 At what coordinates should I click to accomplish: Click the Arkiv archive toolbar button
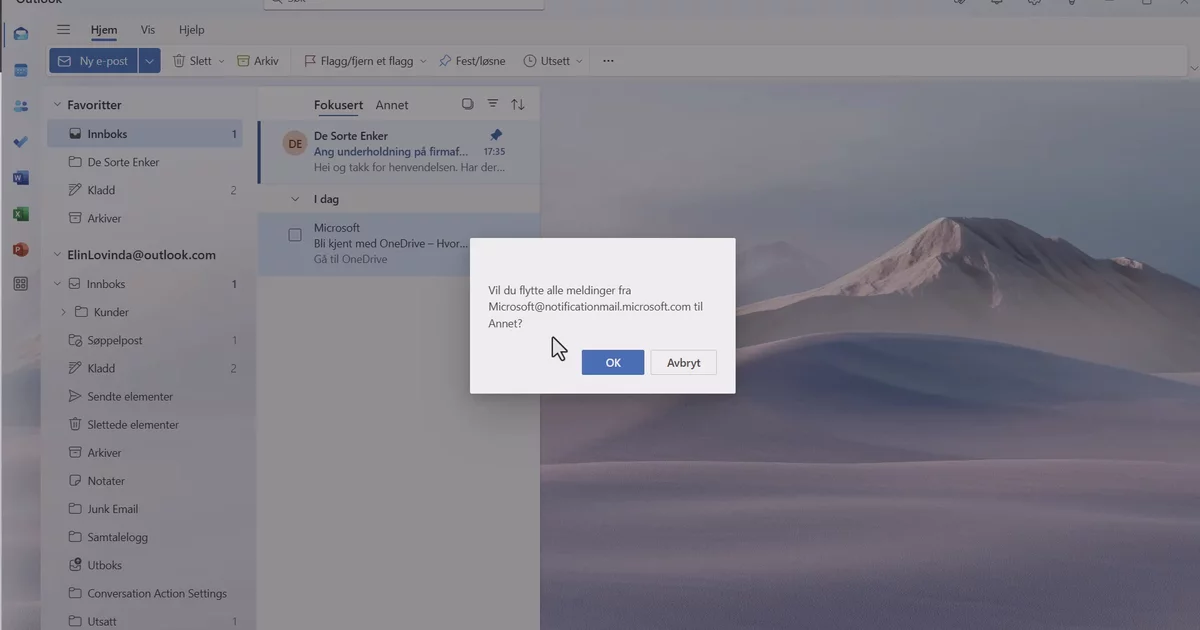tap(258, 61)
